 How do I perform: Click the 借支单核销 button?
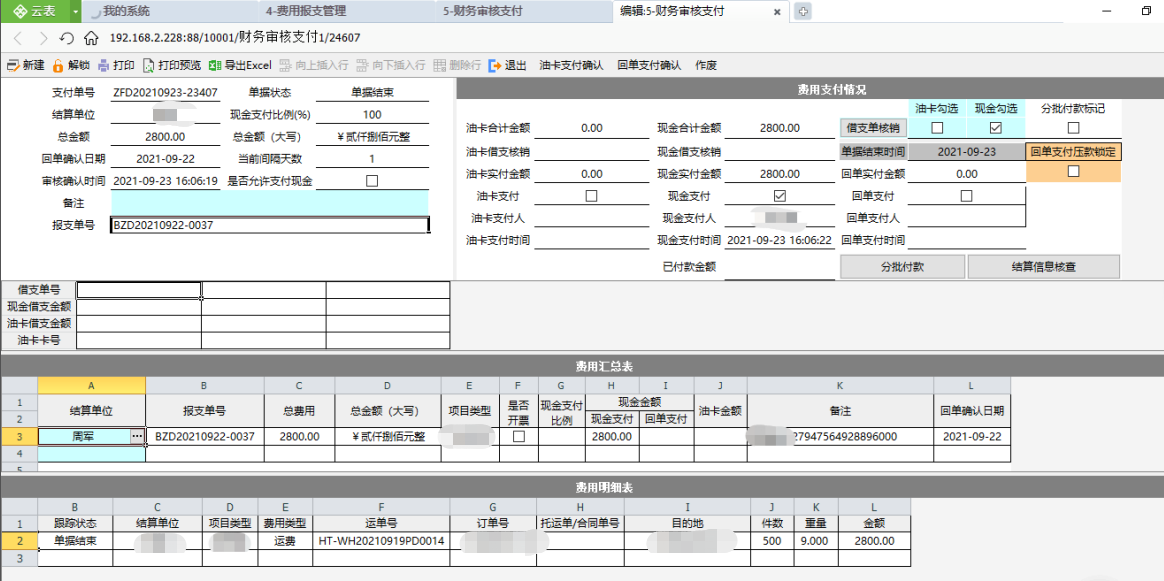tap(873, 128)
